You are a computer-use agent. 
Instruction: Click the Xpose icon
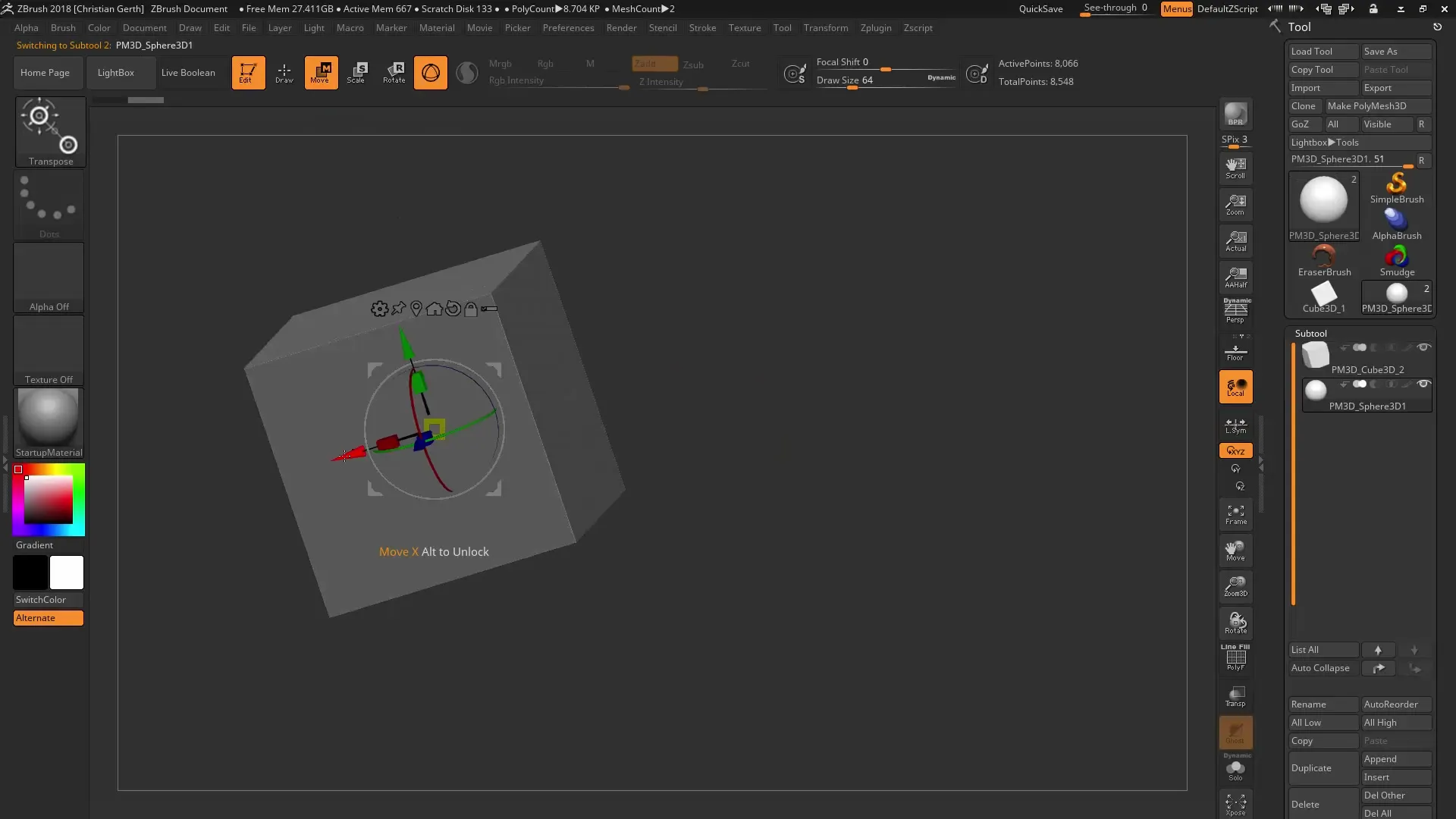[1235, 804]
